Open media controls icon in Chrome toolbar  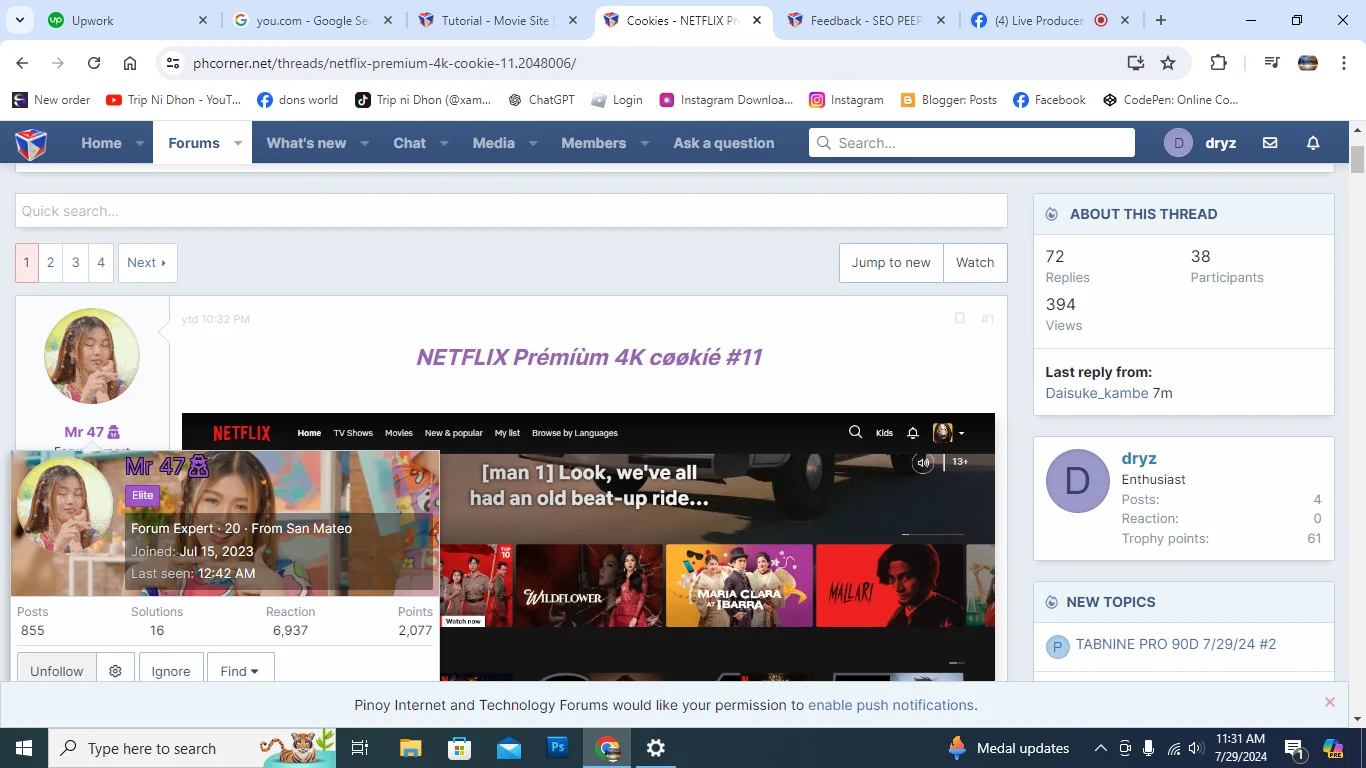tap(1272, 63)
